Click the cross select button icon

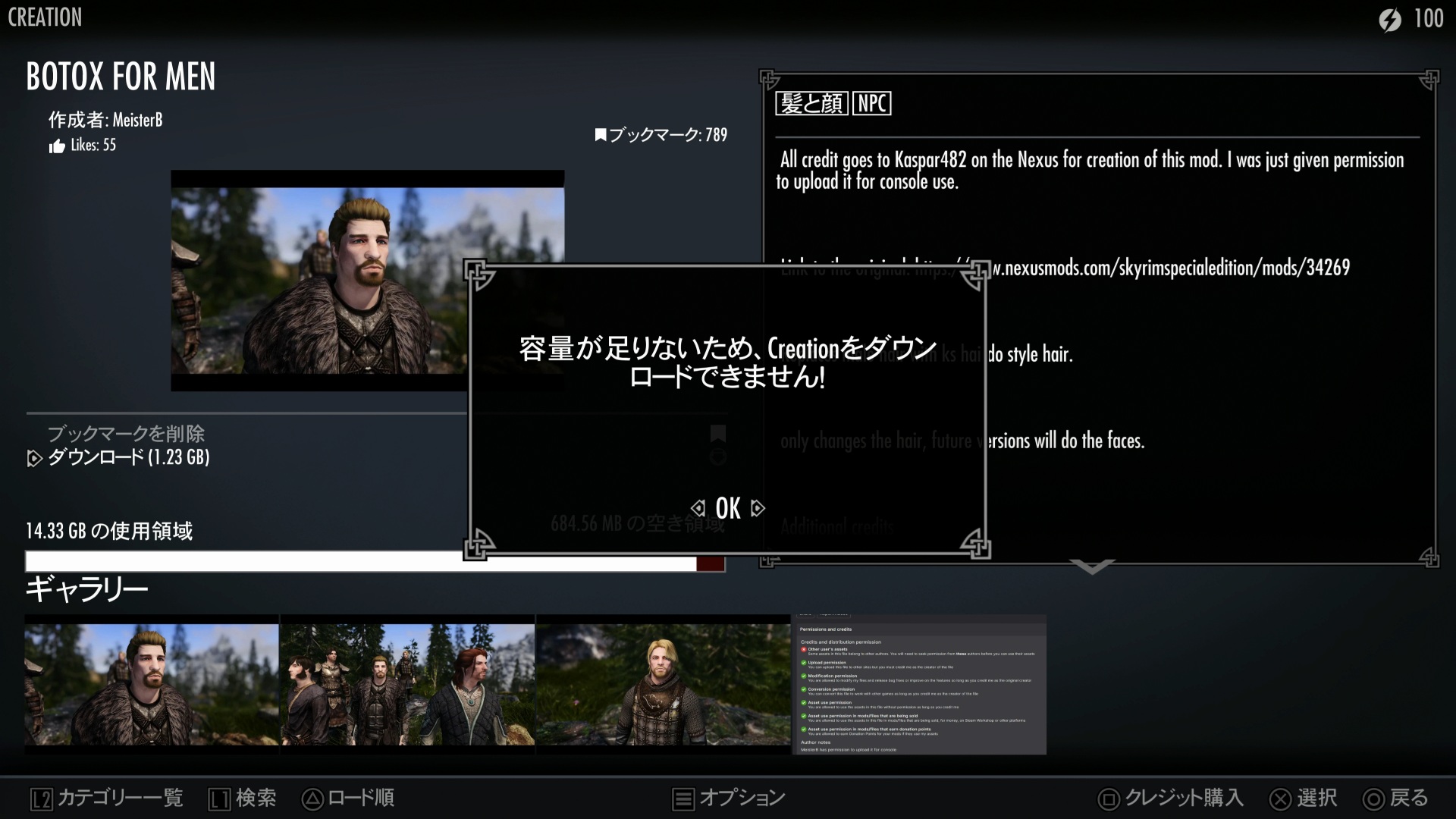(x=1280, y=799)
